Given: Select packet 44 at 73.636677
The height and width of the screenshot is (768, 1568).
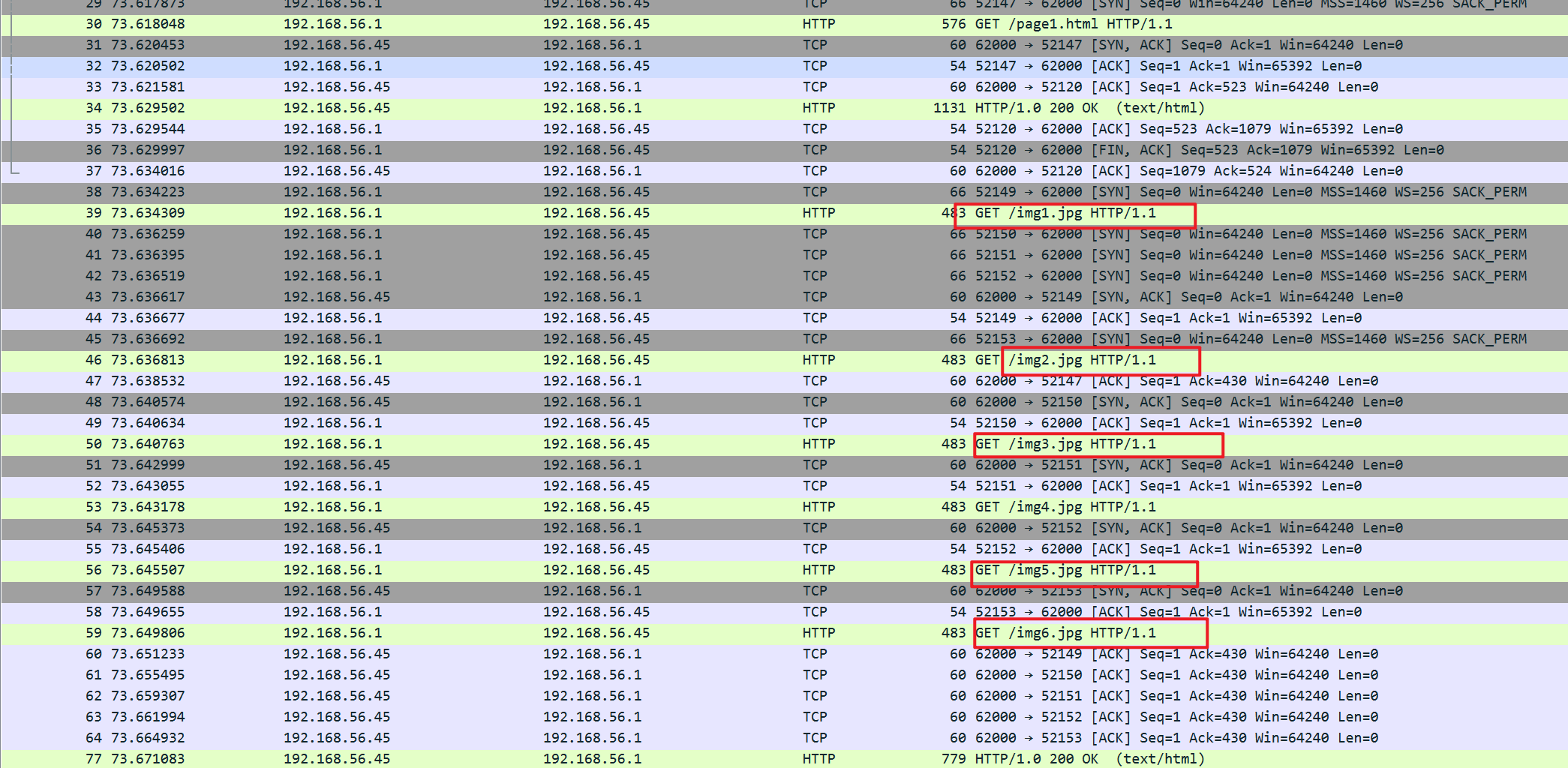Looking at the screenshot, I should [784, 318].
